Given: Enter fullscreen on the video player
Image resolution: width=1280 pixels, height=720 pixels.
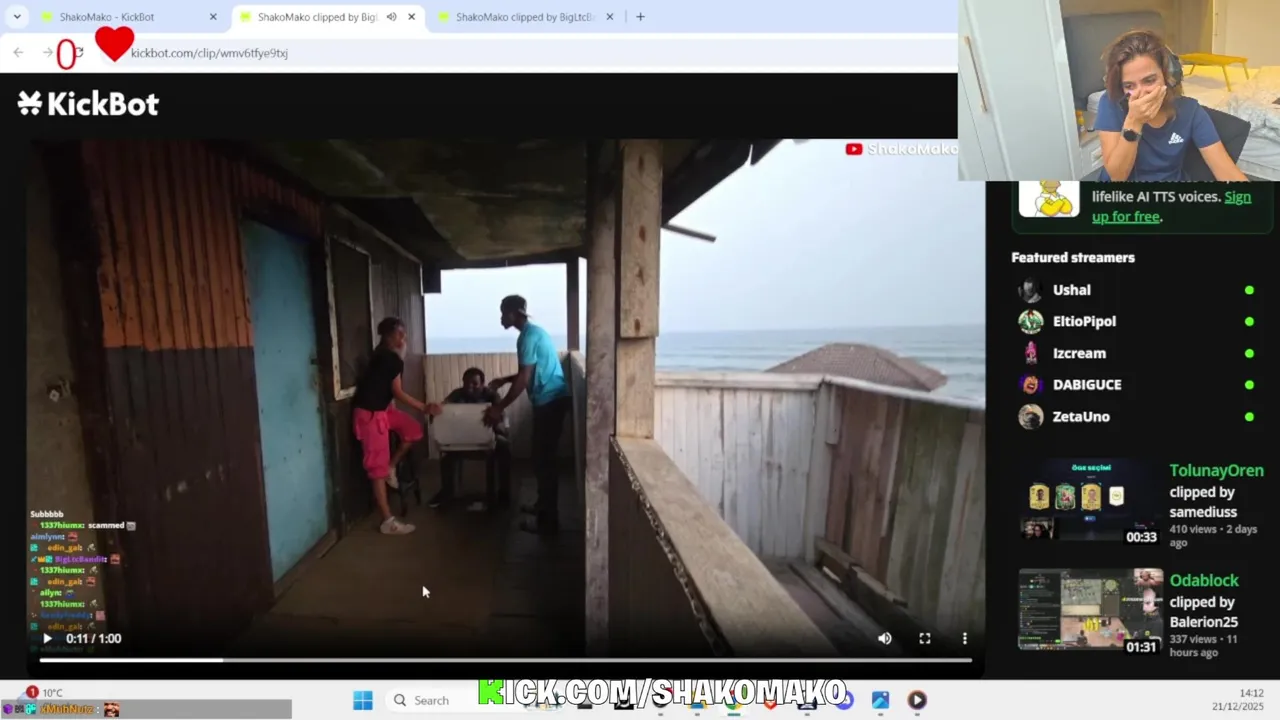Looking at the screenshot, I should tap(925, 638).
